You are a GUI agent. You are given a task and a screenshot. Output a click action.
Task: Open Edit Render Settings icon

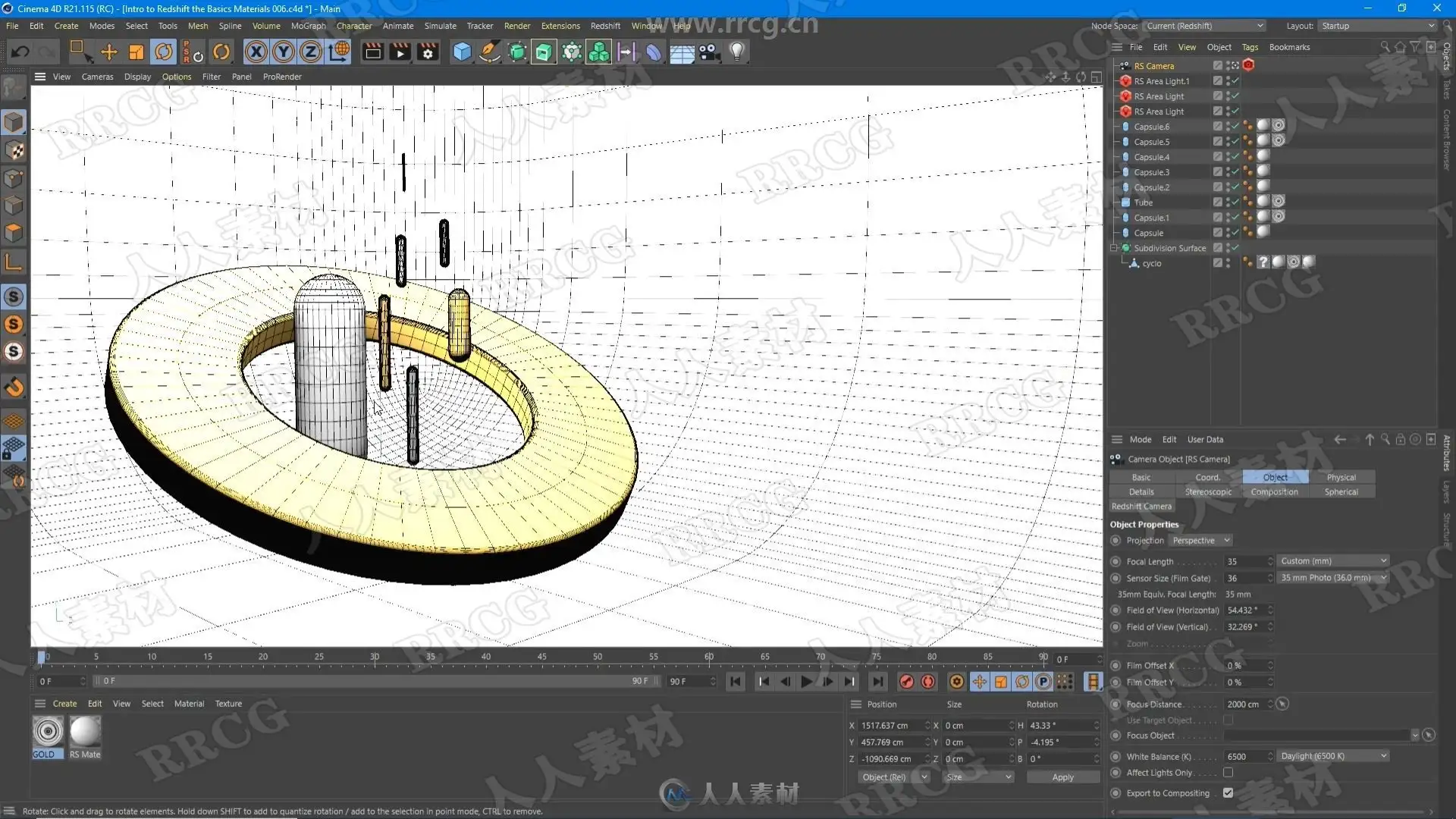(428, 52)
